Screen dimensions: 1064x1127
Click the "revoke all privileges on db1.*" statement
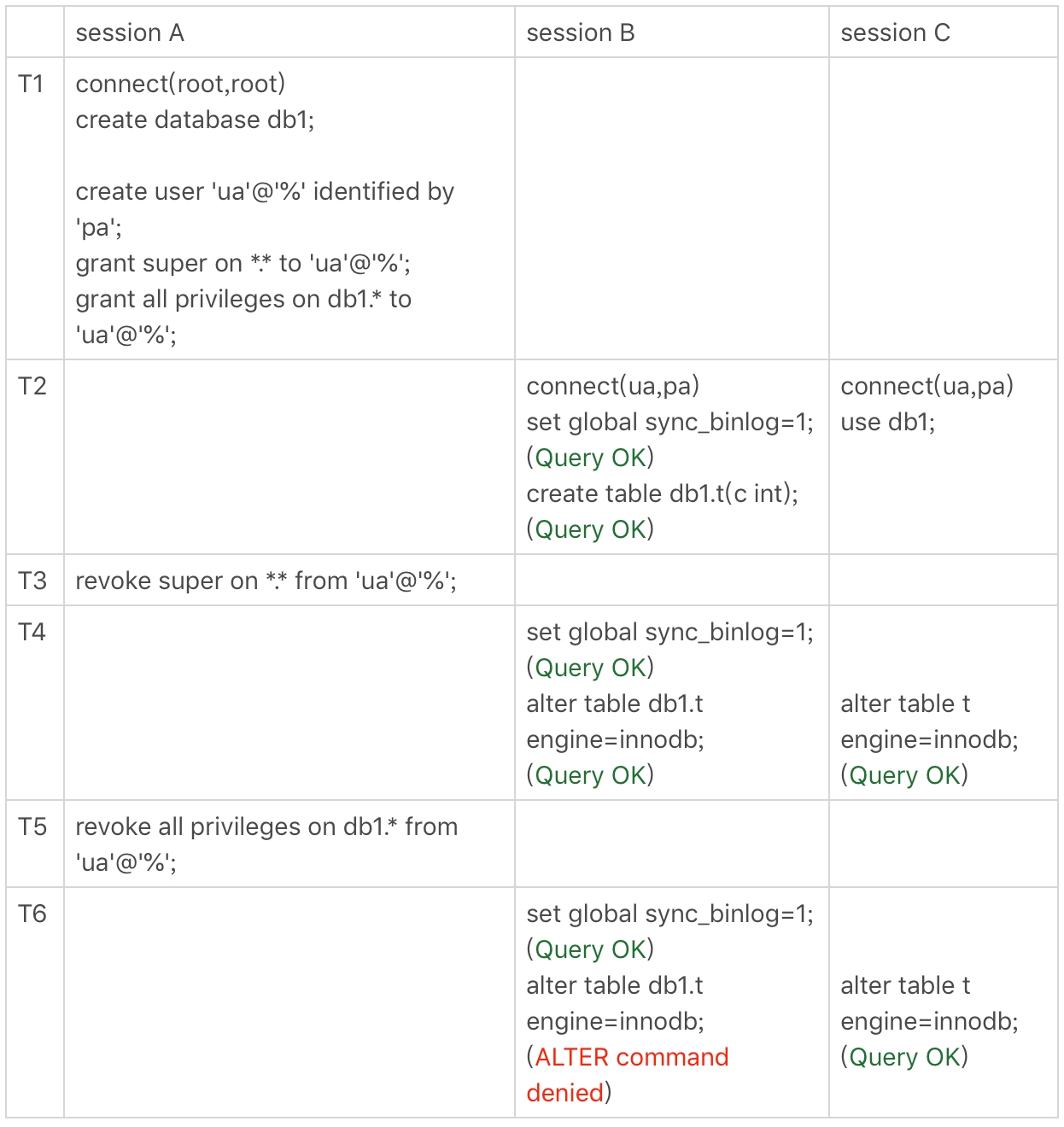(x=266, y=826)
